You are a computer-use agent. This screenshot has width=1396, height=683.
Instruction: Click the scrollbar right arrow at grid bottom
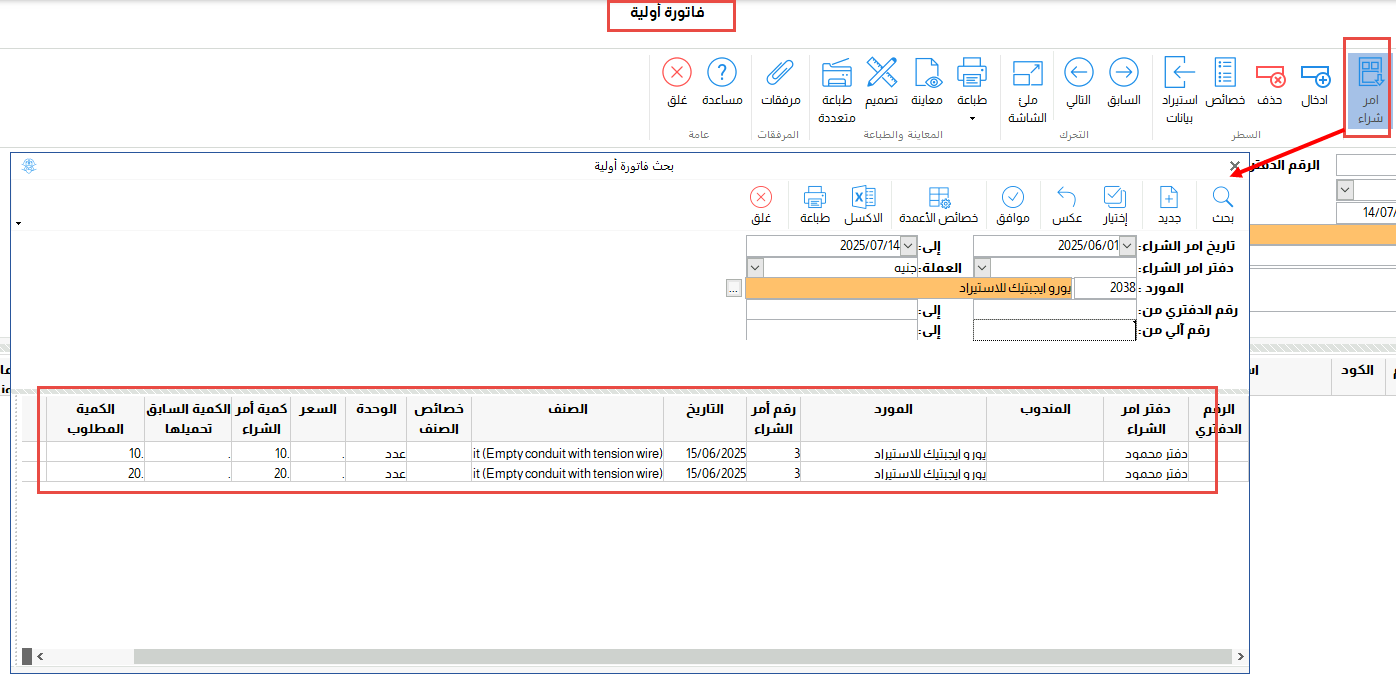(x=1241, y=656)
